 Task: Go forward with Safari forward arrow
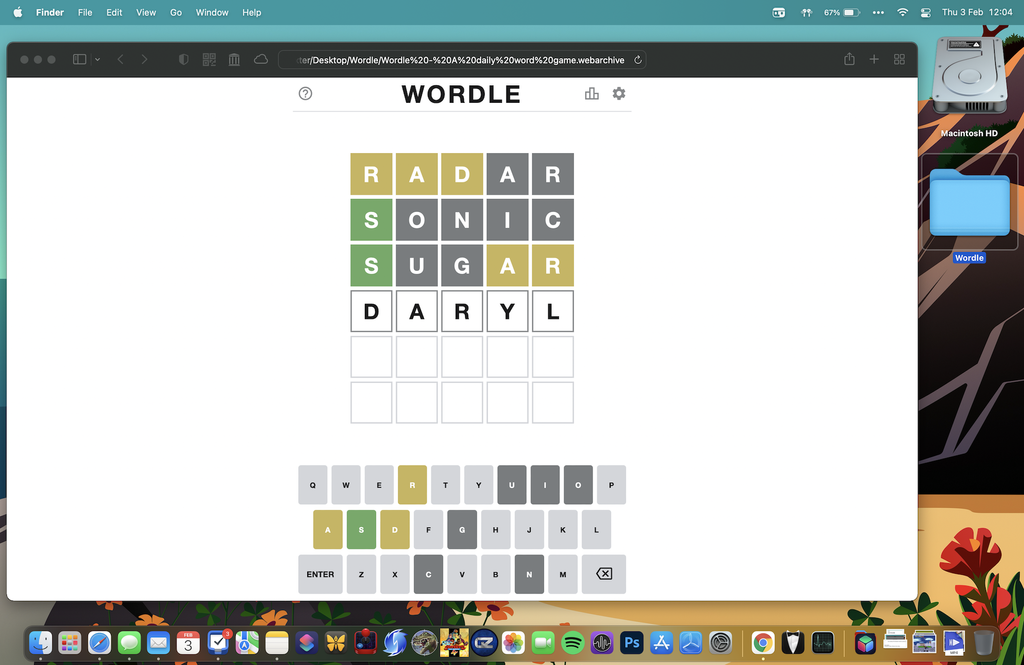tap(144, 59)
